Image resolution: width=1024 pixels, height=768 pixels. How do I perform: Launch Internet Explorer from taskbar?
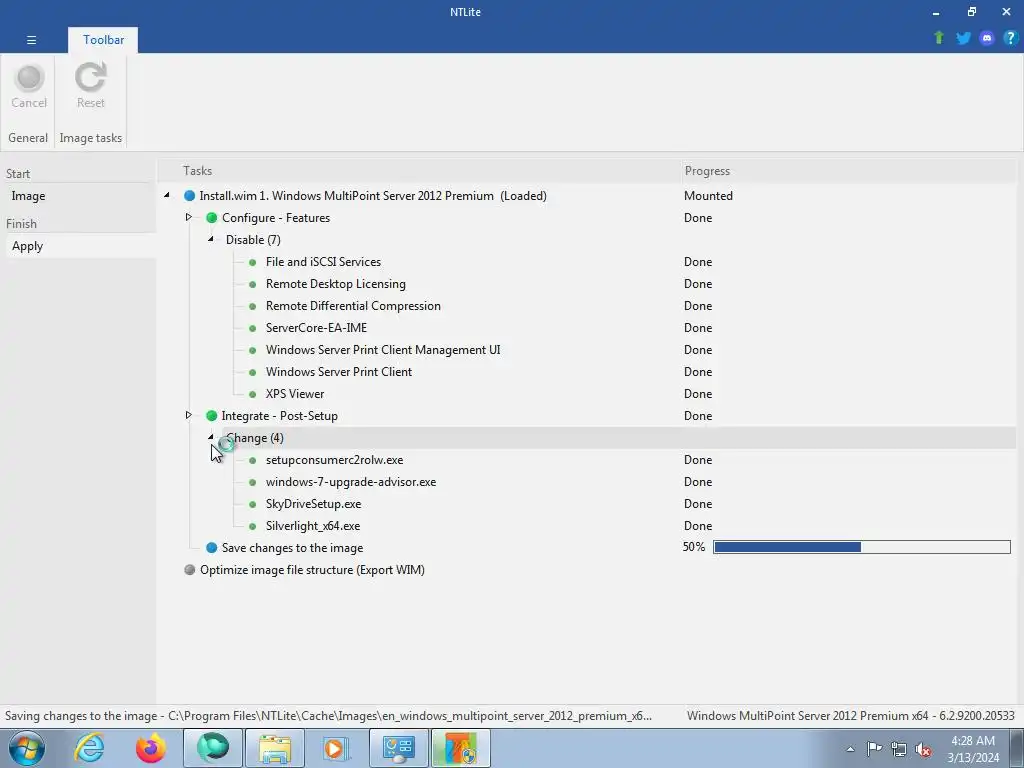click(x=88, y=748)
